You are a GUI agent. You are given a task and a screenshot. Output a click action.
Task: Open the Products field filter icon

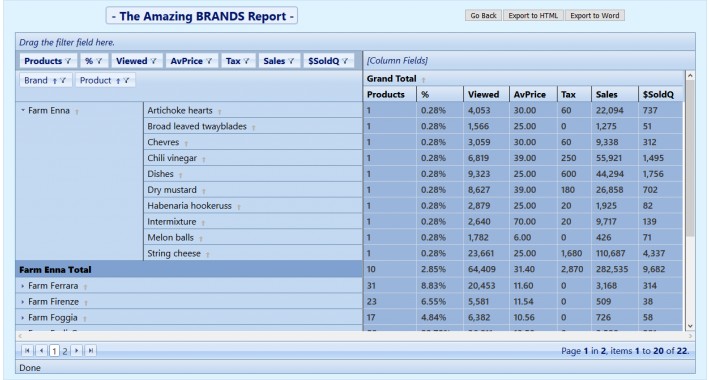pos(68,61)
